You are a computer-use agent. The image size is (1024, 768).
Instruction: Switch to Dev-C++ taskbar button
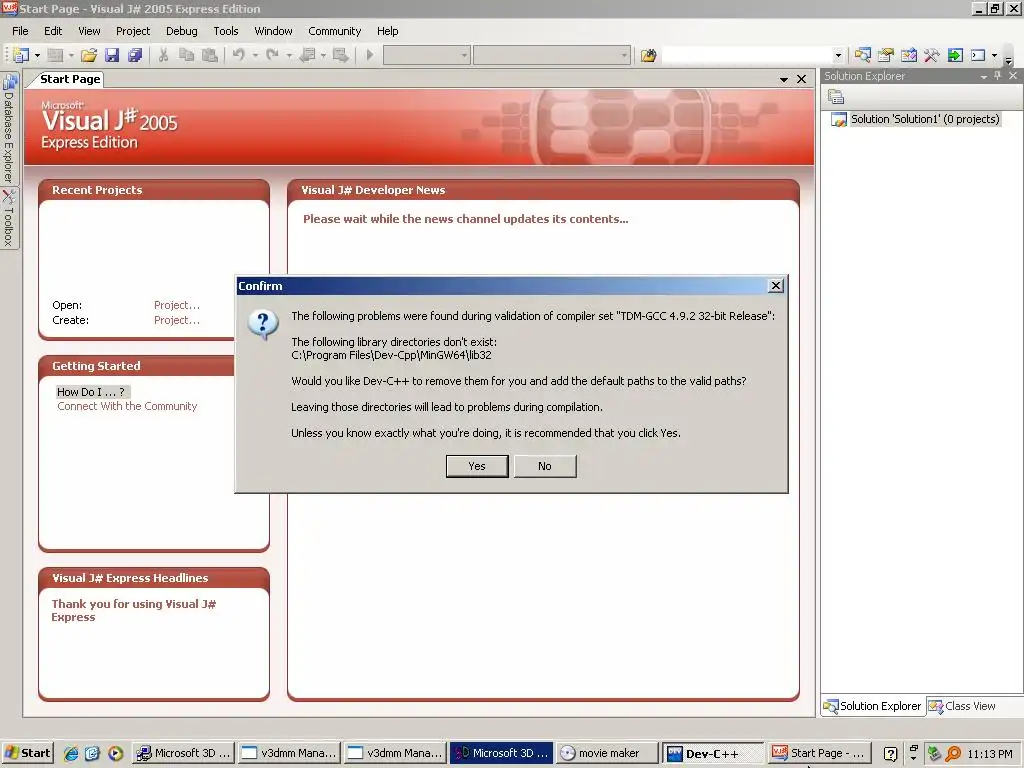tap(712, 753)
